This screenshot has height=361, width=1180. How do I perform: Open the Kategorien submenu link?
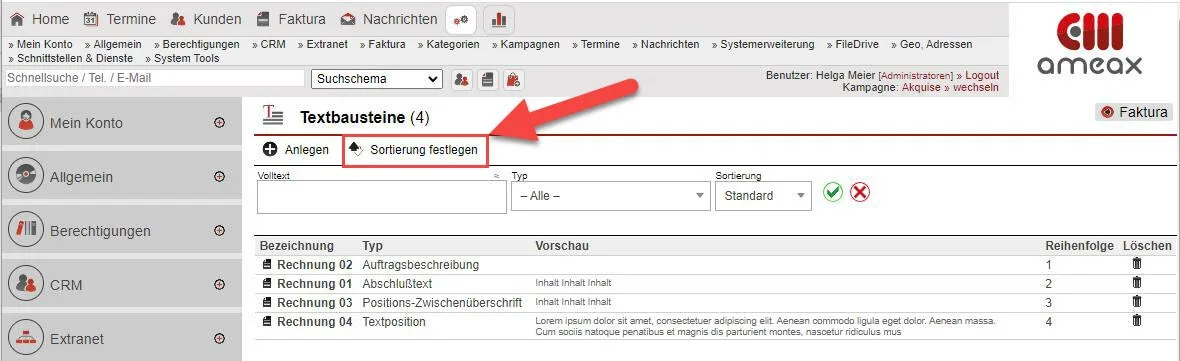(x=449, y=44)
